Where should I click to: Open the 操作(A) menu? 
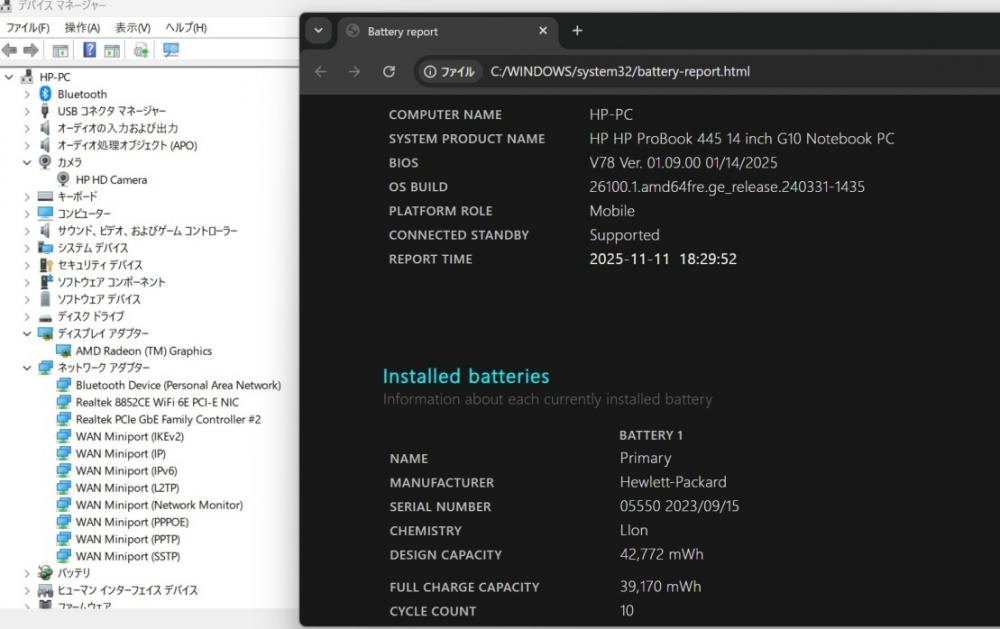[82, 28]
